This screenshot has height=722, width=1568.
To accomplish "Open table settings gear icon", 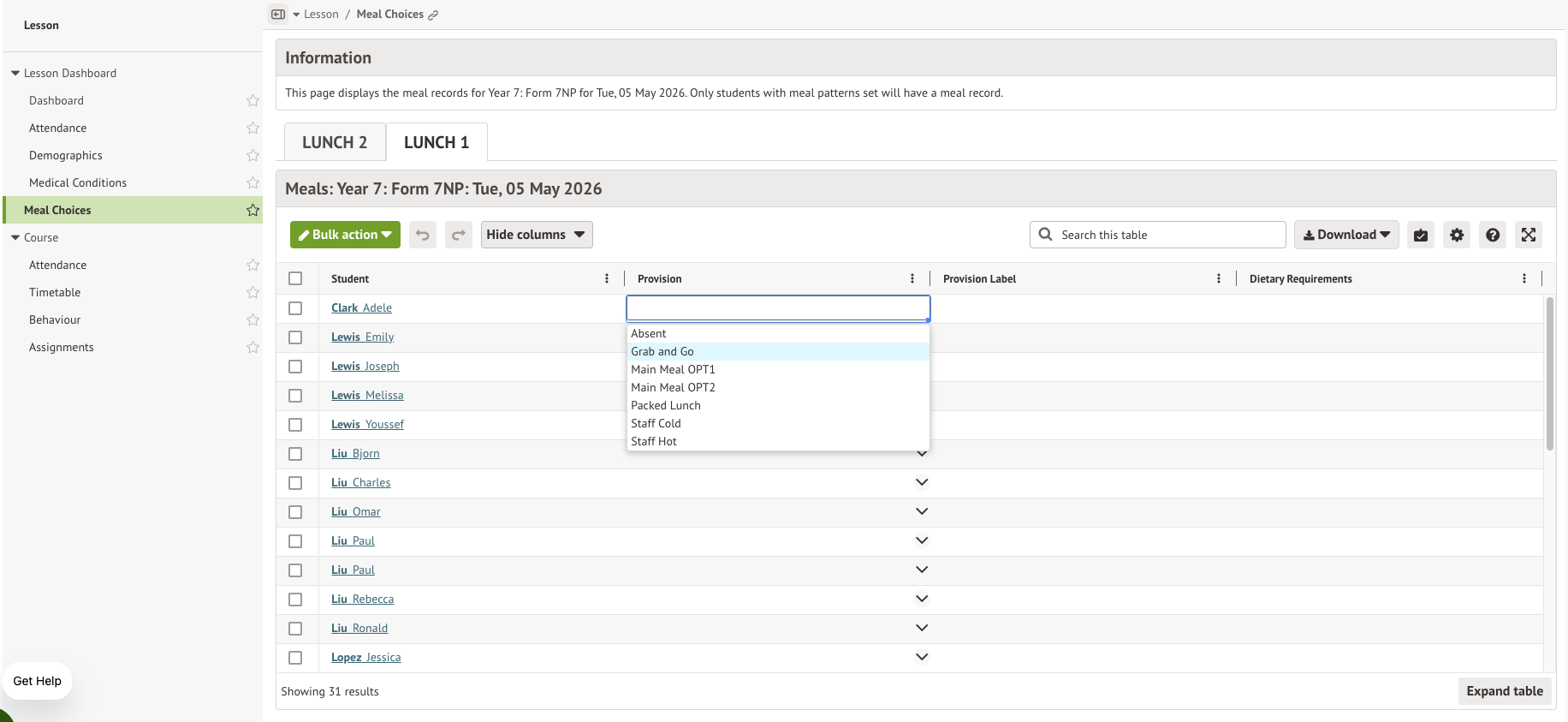I will [1457, 235].
